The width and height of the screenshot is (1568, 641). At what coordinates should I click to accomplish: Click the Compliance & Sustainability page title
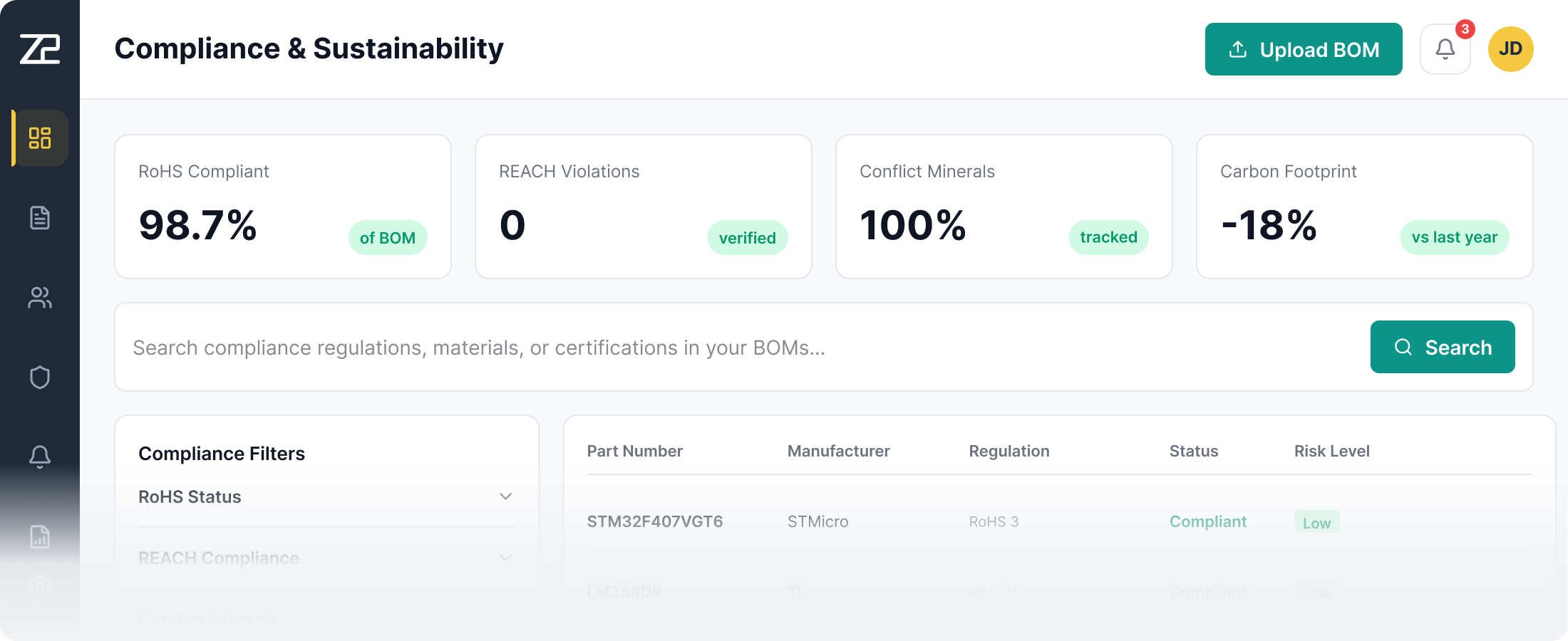[309, 48]
